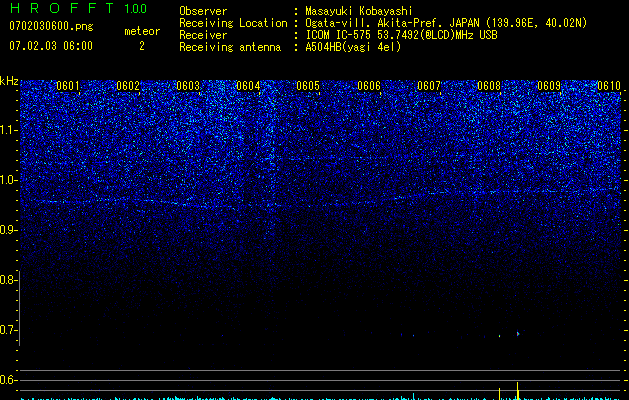Click the 0.6 kHz axis label
The image size is (629, 400).
click(9, 380)
